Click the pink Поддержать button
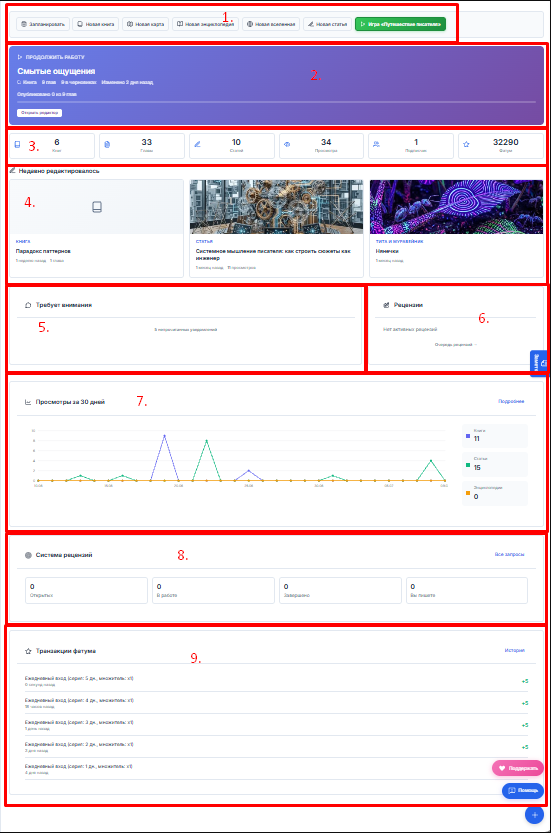This screenshot has height=833, width=551. [x=518, y=768]
